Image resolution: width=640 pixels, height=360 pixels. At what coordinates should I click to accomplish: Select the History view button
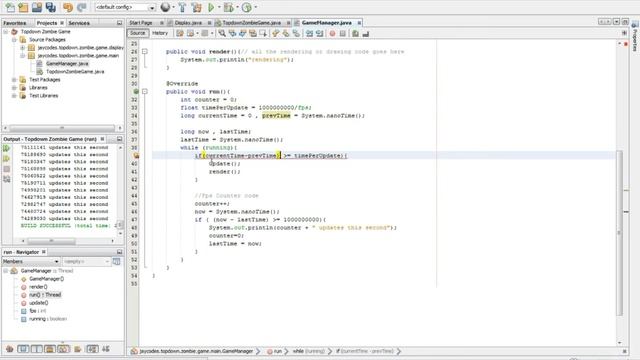[x=160, y=33]
